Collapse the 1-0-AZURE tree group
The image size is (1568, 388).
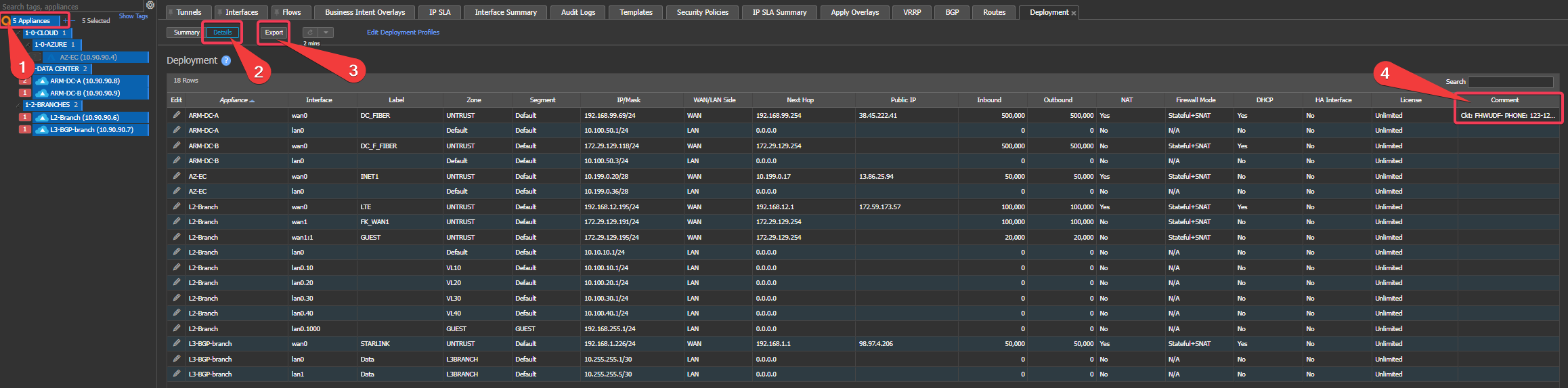tap(28, 45)
